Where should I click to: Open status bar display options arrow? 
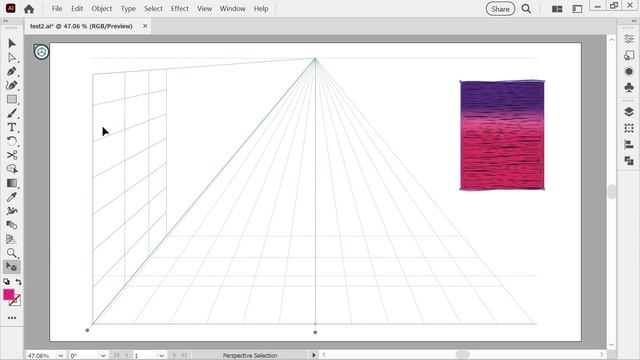pyautogui.click(x=313, y=356)
